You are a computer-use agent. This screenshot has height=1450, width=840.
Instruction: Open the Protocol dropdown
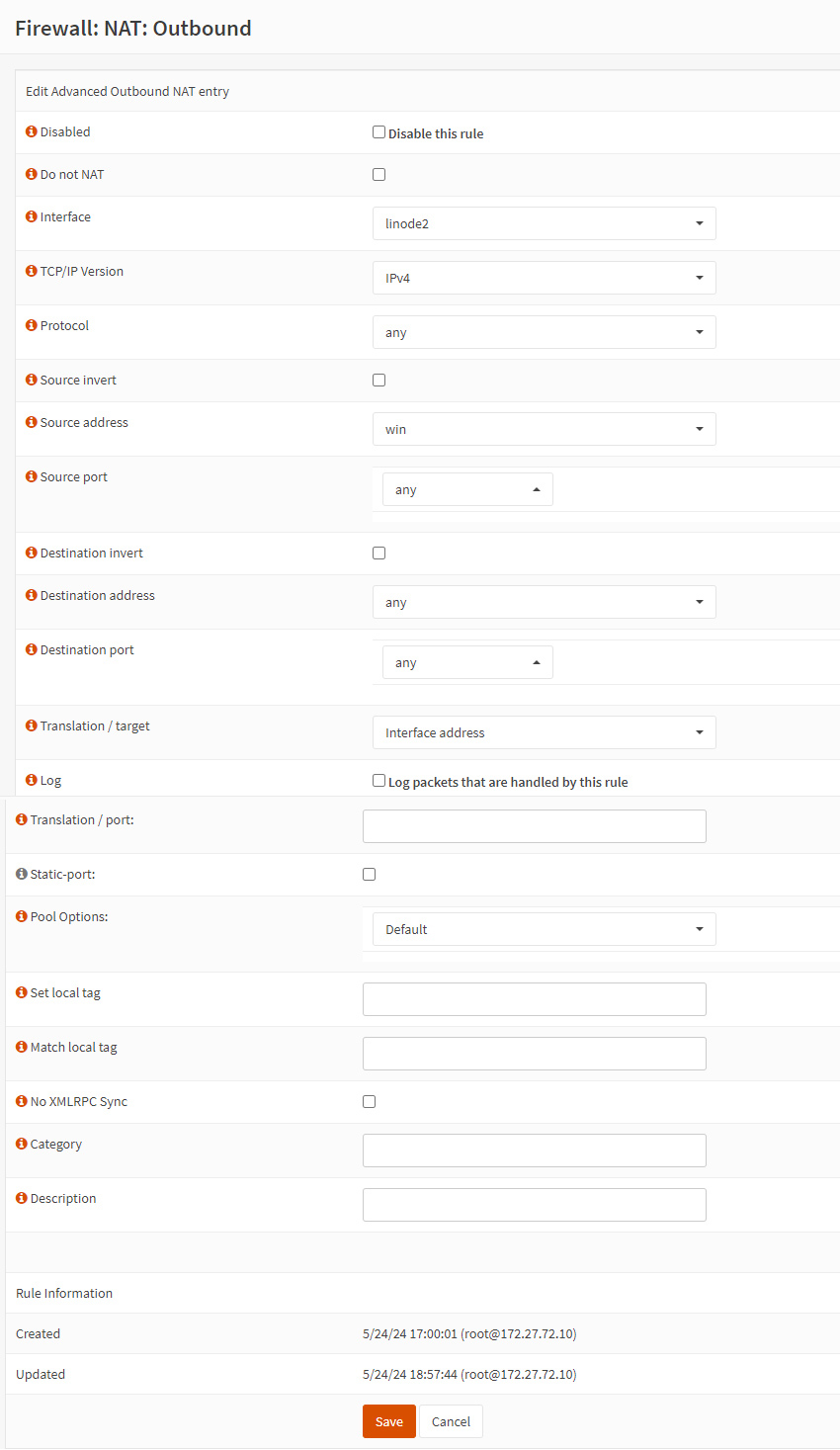[544, 332]
